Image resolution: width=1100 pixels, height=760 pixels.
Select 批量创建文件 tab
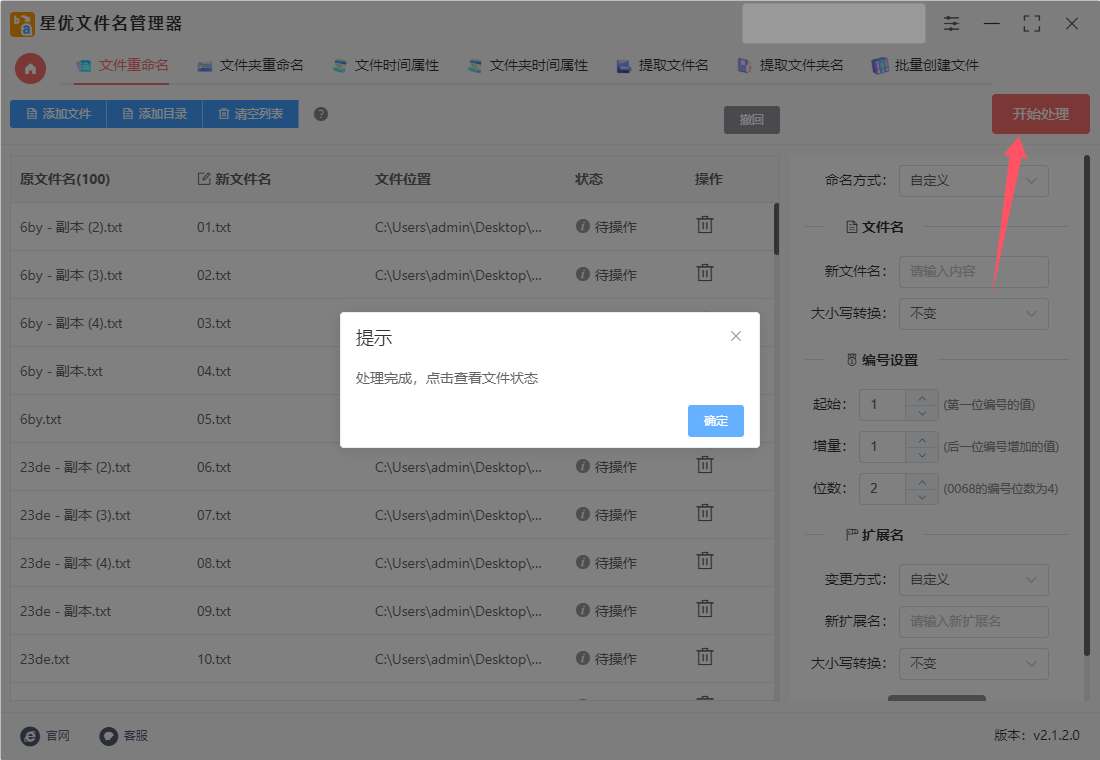pos(925,65)
